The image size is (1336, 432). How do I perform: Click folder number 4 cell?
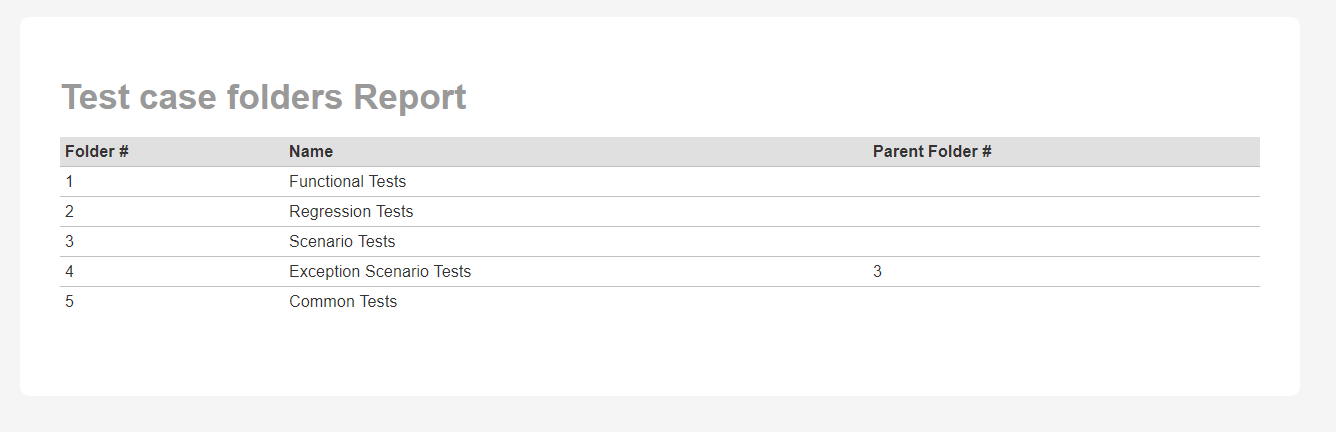pyautogui.click(x=70, y=272)
